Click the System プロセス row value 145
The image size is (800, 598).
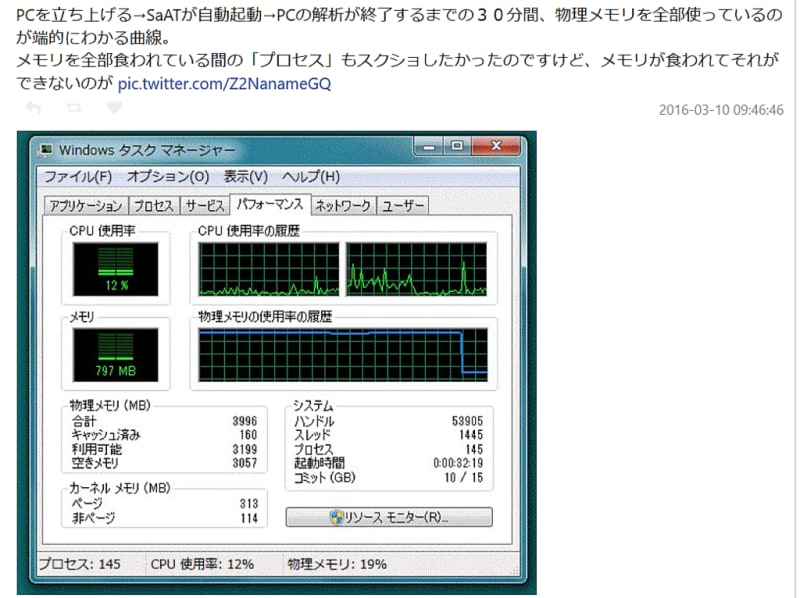tap(474, 449)
